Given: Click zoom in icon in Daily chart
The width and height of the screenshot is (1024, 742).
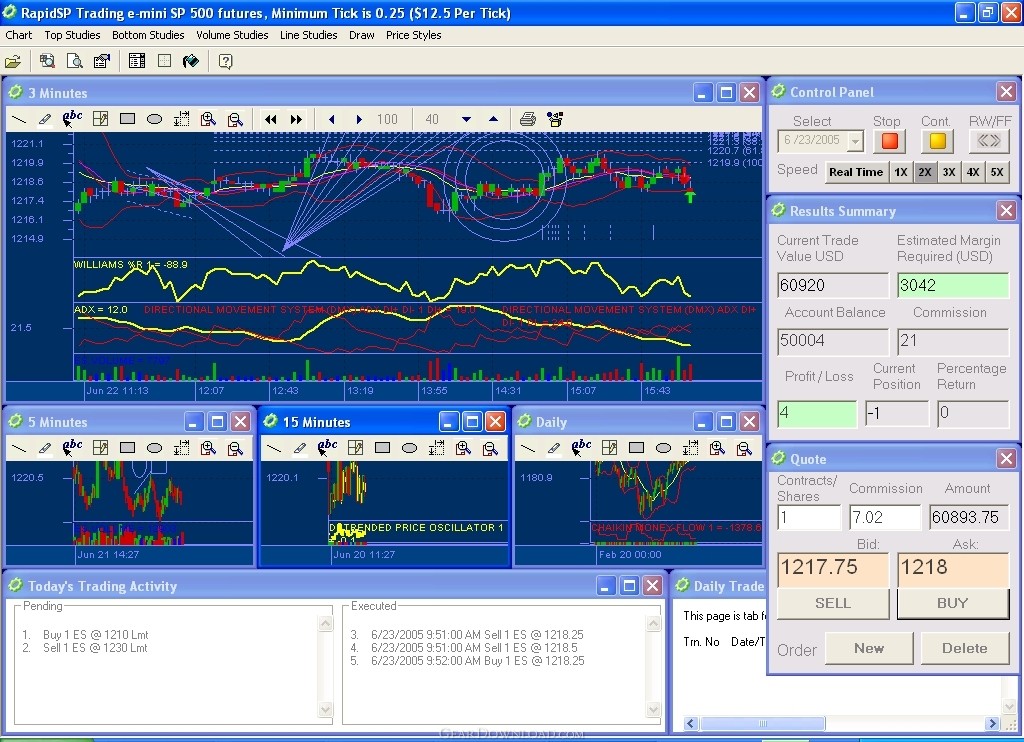Looking at the screenshot, I should click(717, 448).
